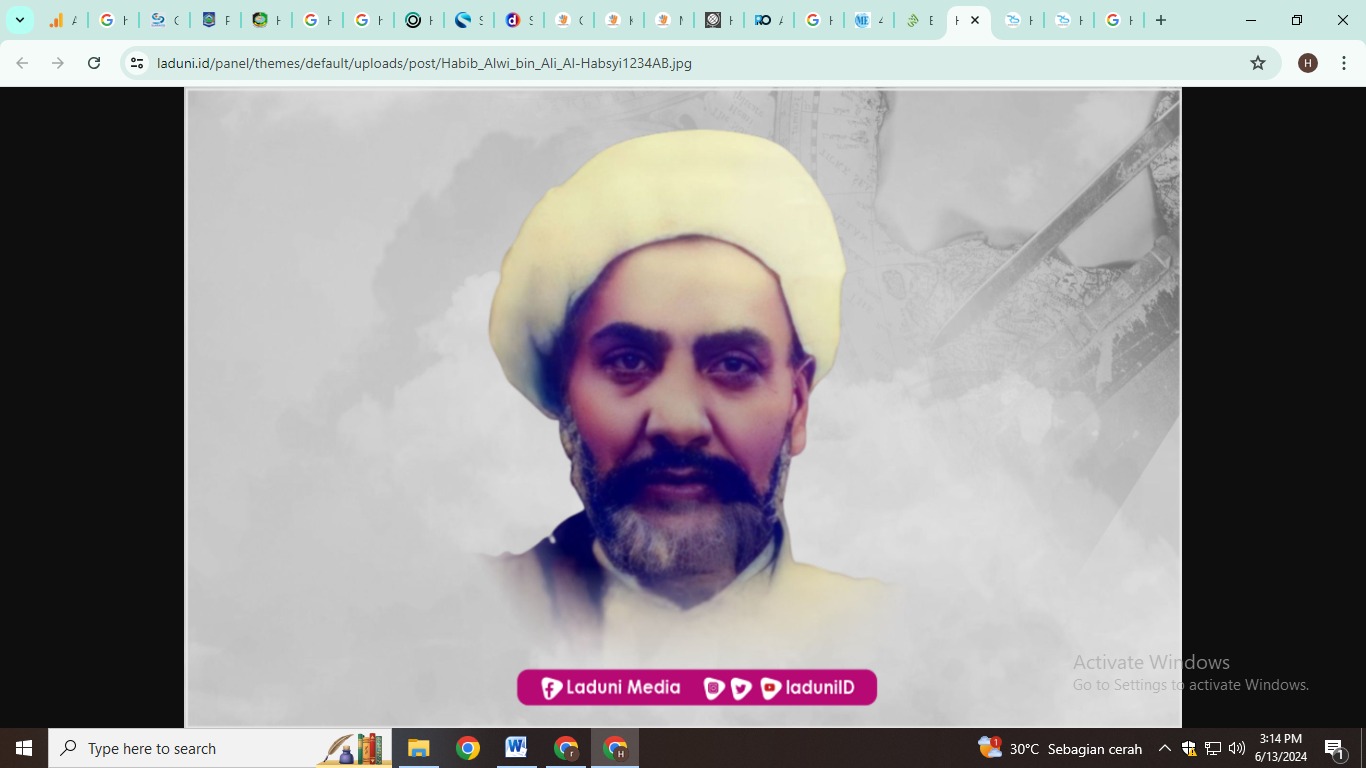View site information icon beside the URL

[x=135, y=62]
